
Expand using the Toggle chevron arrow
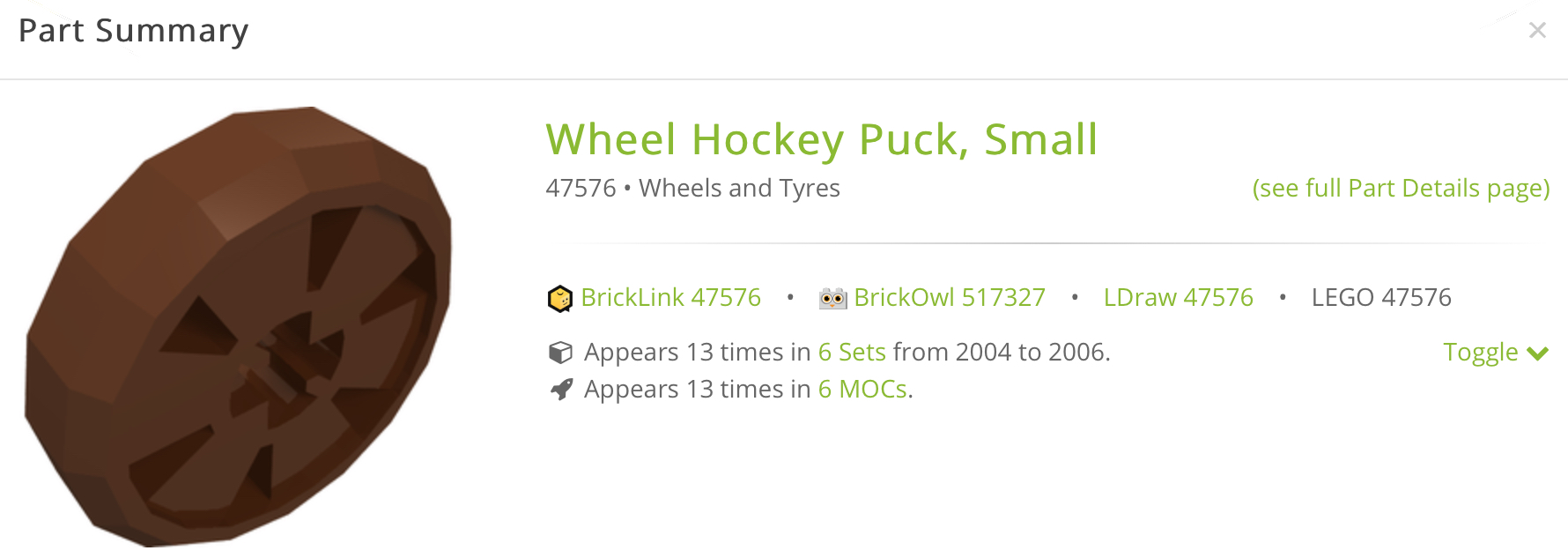pyautogui.click(x=1538, y=353)
